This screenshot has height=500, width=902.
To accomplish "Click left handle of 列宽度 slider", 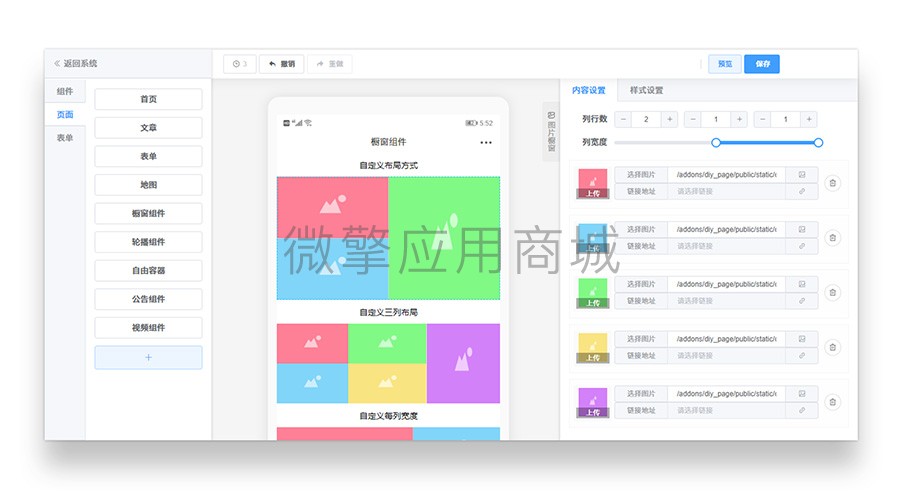I will (716, 142).
